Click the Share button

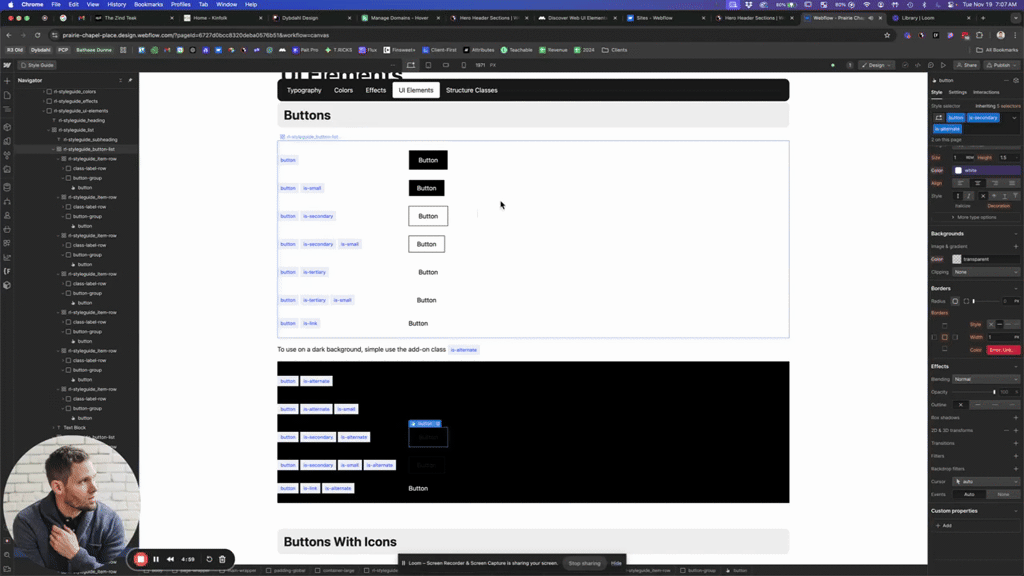pyautogui.click(x=967, y=65)
